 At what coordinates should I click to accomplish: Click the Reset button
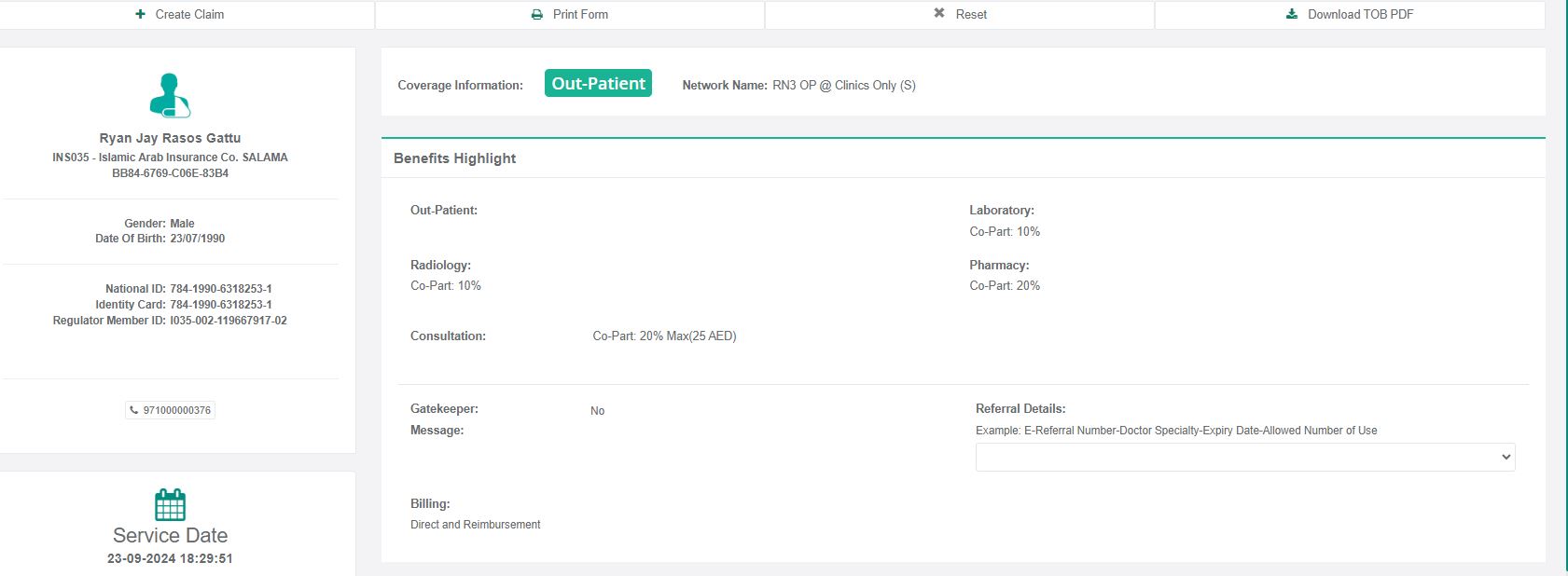click(960, 14)
